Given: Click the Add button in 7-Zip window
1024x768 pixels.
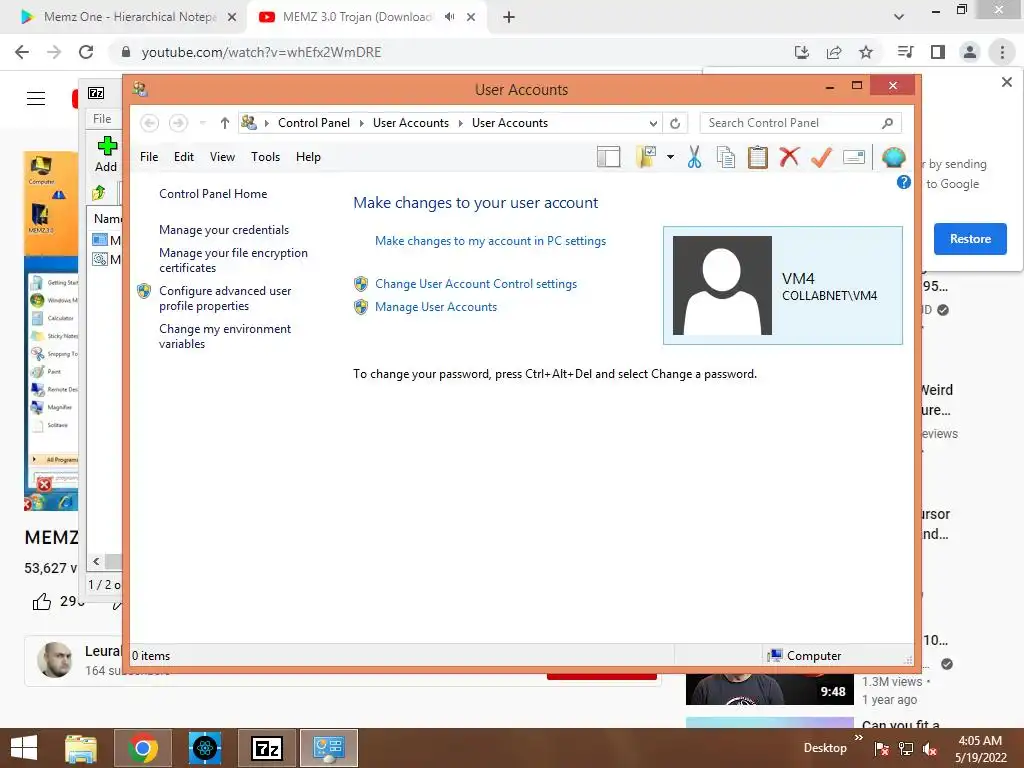Looking at the screenshot, I should tap(106, 154).
